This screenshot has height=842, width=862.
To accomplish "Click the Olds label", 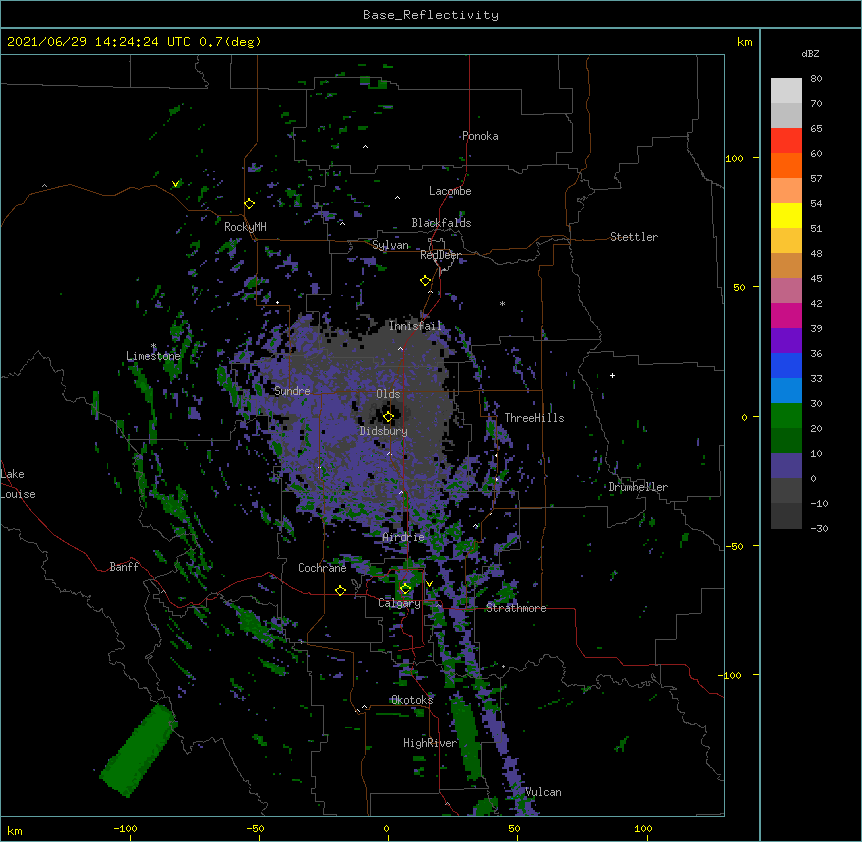I will point(388,394).
